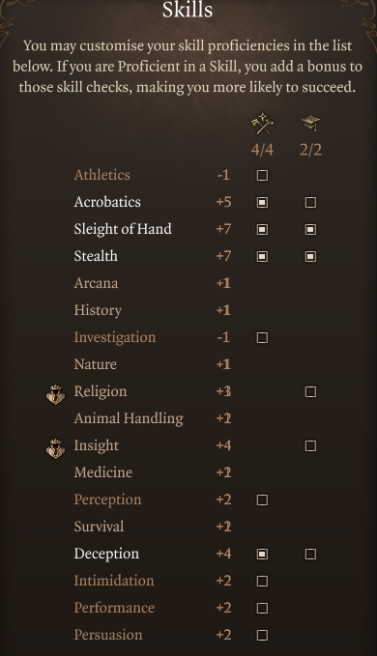
Task: Select the Arcana skill row label
Action: (96, 283)
